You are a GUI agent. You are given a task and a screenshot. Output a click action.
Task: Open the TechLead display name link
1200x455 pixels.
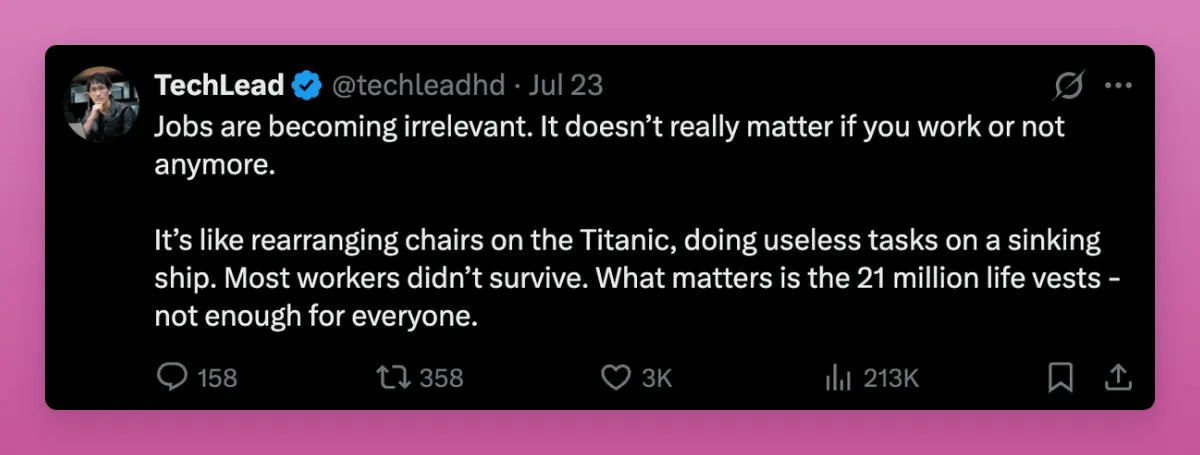219,86
